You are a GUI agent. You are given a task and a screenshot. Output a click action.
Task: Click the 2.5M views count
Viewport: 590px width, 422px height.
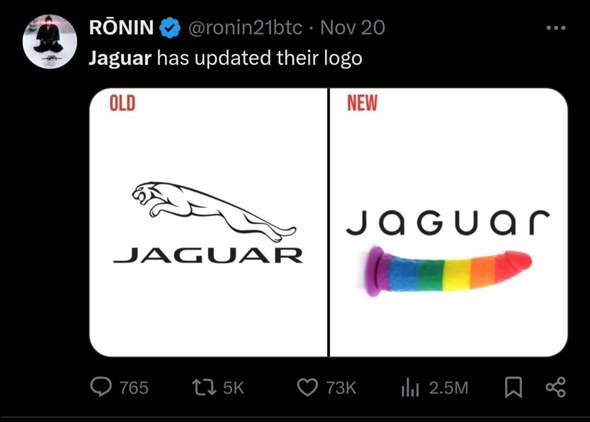(x=449, y=388)
